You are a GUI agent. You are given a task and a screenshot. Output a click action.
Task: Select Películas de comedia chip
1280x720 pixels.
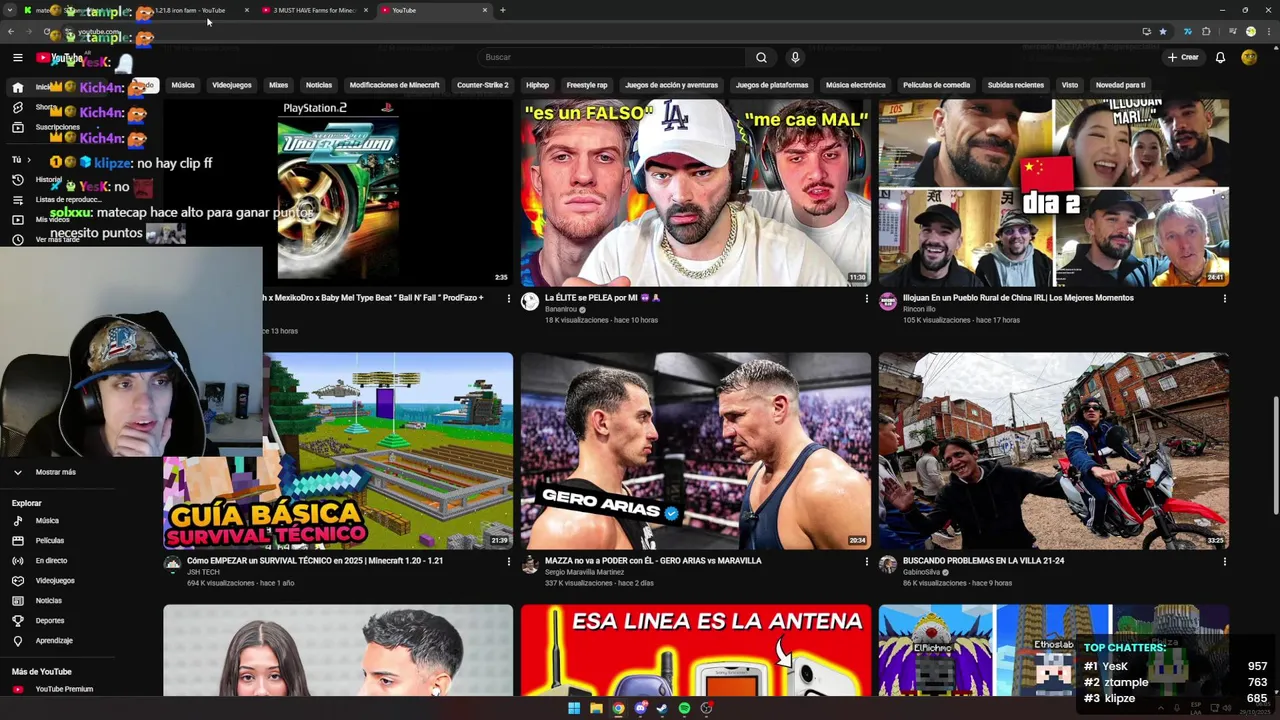(x=937, y=85)
